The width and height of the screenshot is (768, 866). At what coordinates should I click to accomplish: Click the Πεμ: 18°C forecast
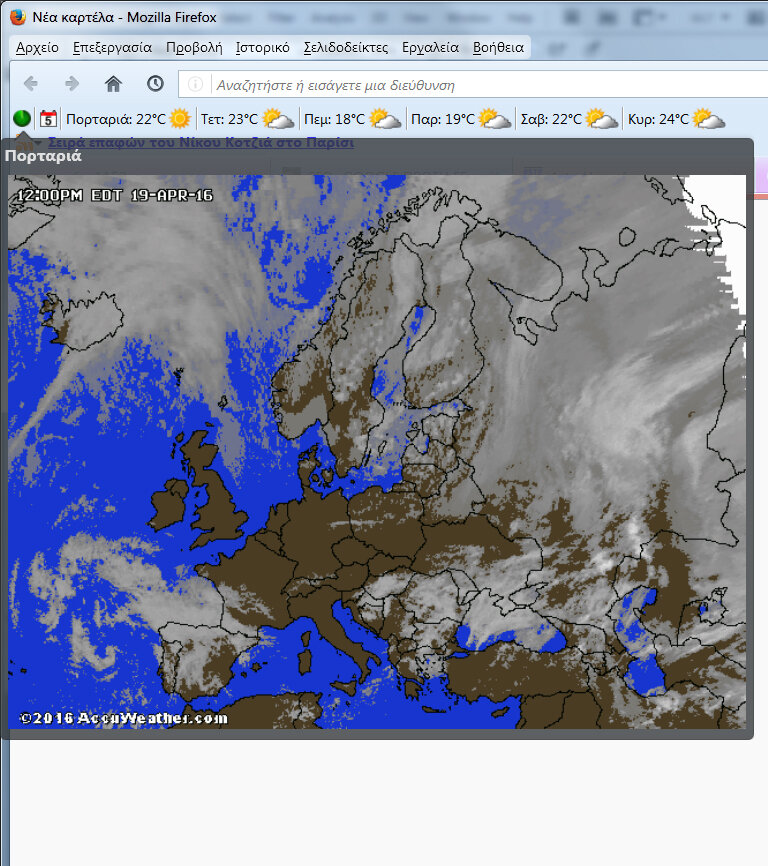[x=335, y=119]
